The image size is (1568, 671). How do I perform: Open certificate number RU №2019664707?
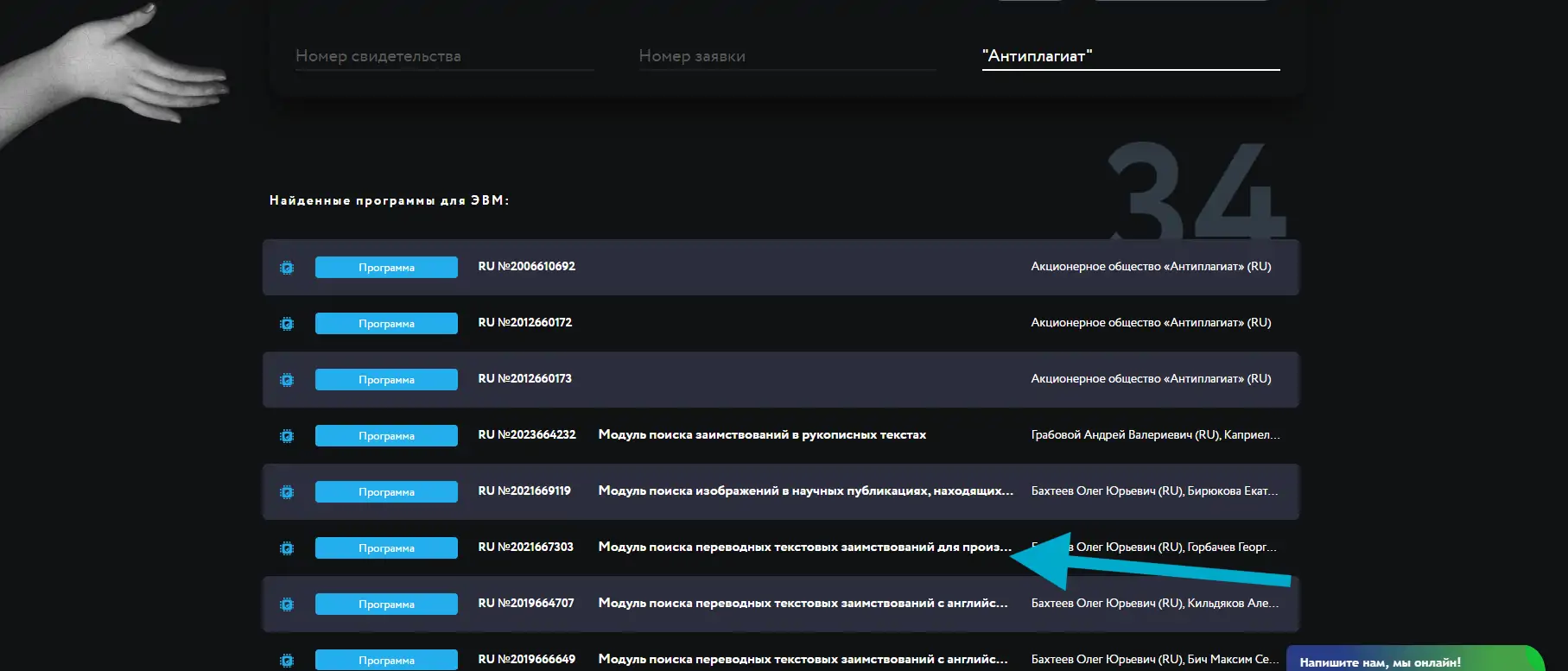pyautogui.click(x=526, y=604)
